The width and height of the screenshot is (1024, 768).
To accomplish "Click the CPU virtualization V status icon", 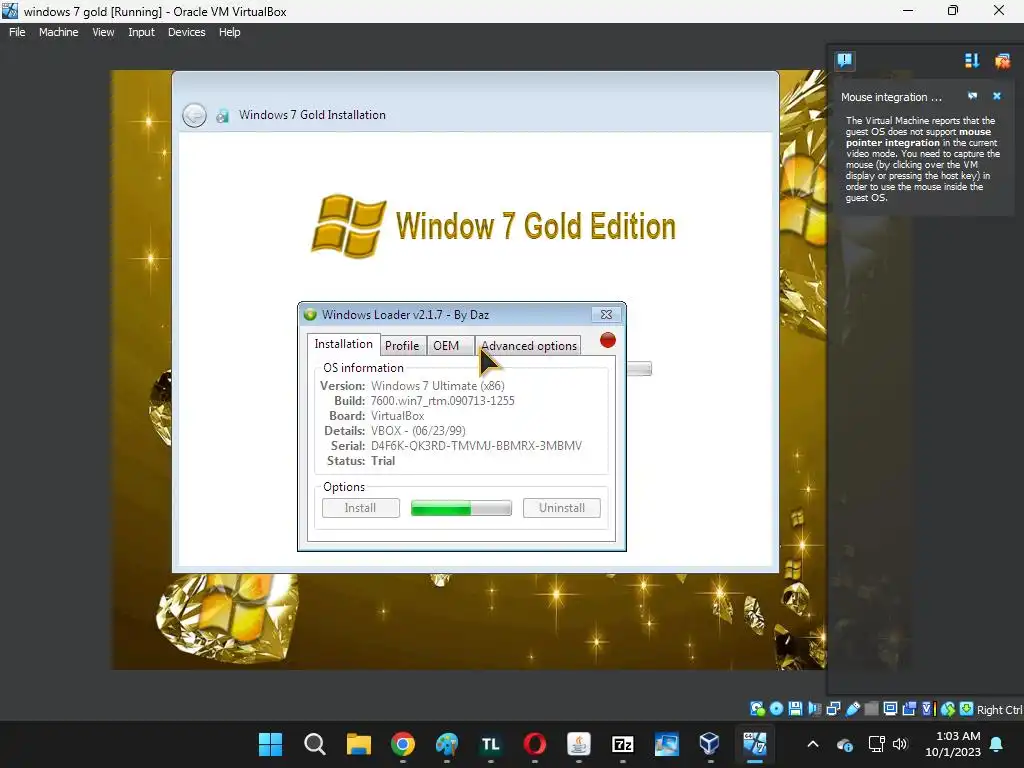I will point(928,709).
